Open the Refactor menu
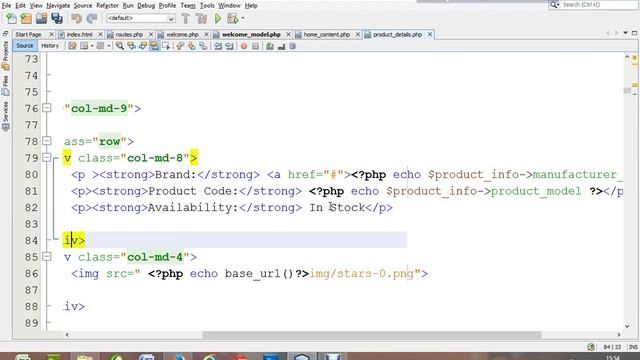640x360 pixels. (x=107, y=6)
